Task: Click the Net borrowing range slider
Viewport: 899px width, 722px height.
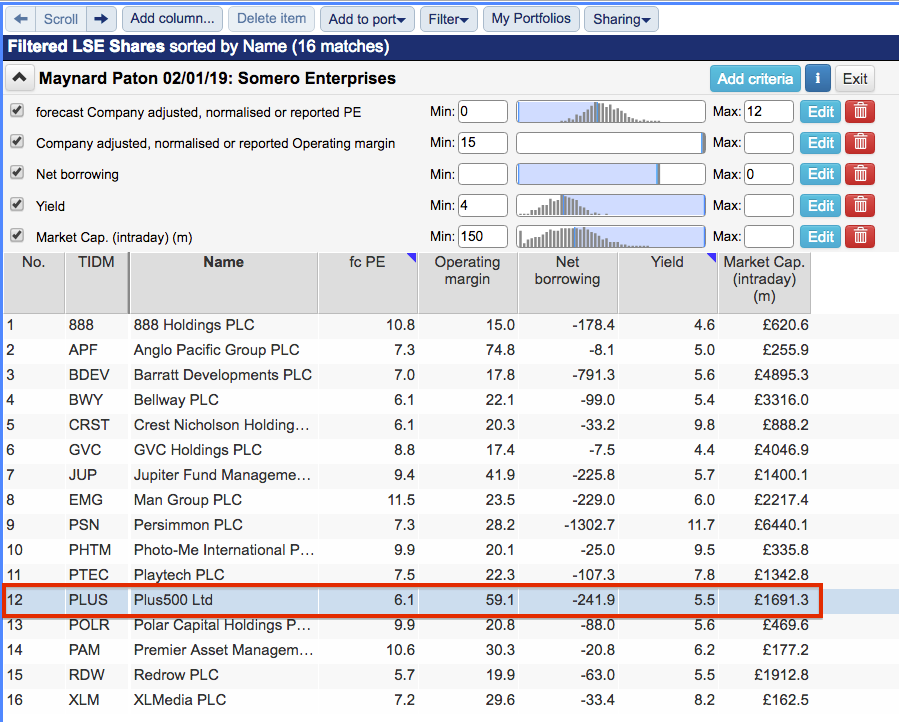Action: point(611,174)
